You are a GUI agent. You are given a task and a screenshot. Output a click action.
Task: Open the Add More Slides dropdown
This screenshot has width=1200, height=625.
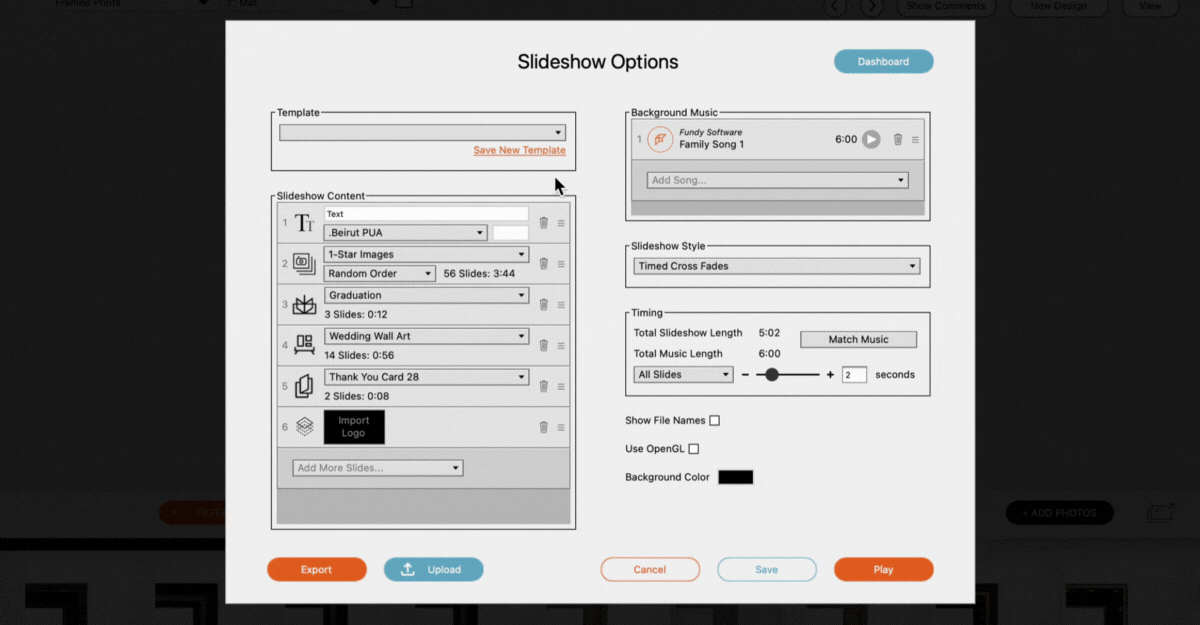[378, 468]
